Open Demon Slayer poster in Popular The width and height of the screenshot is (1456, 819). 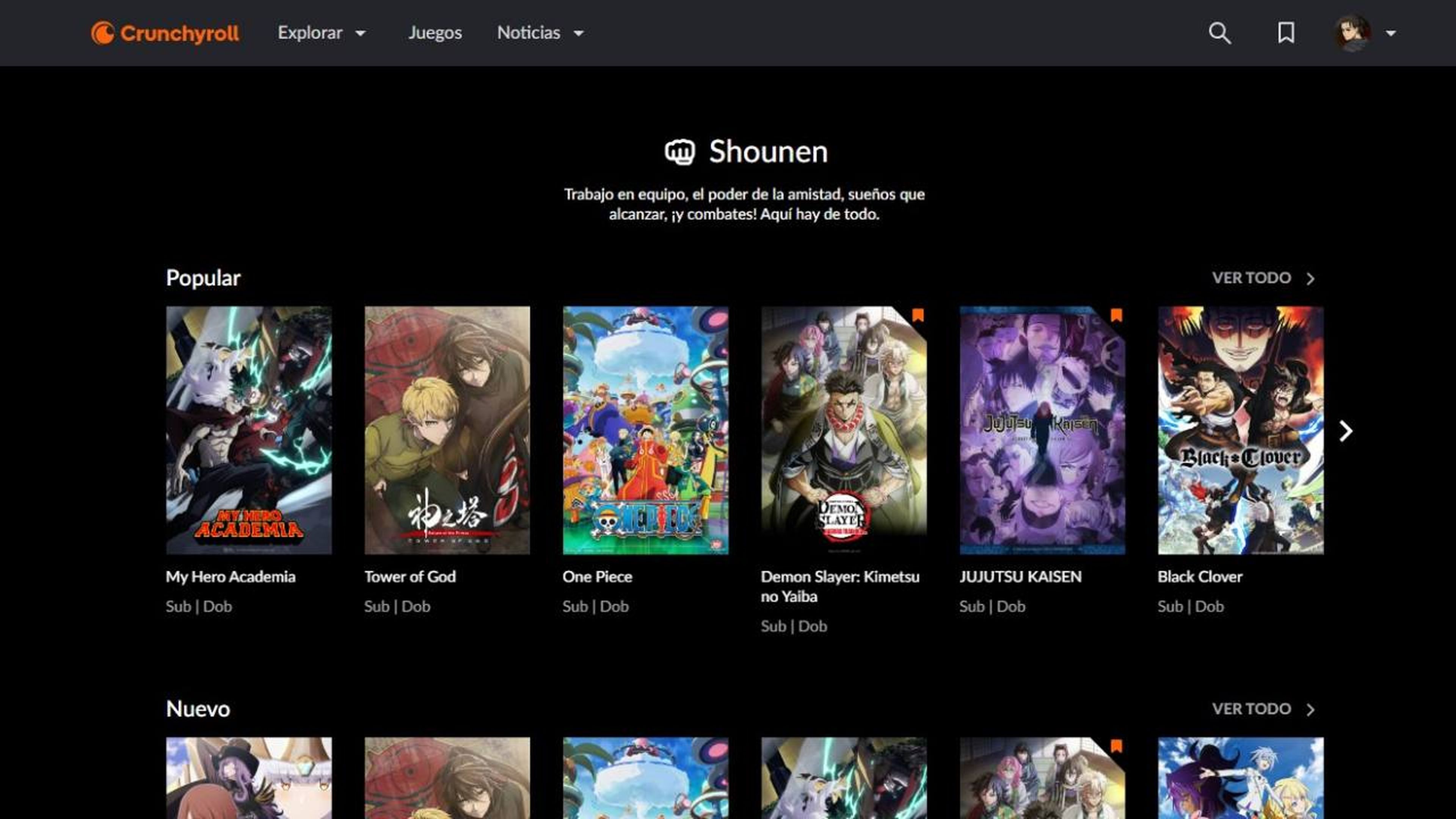coord(844,430)
